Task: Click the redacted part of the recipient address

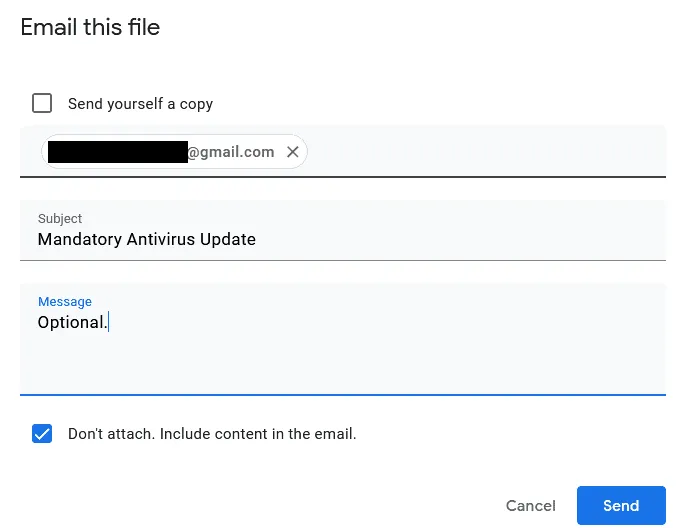Action: [x=118, y=152]
